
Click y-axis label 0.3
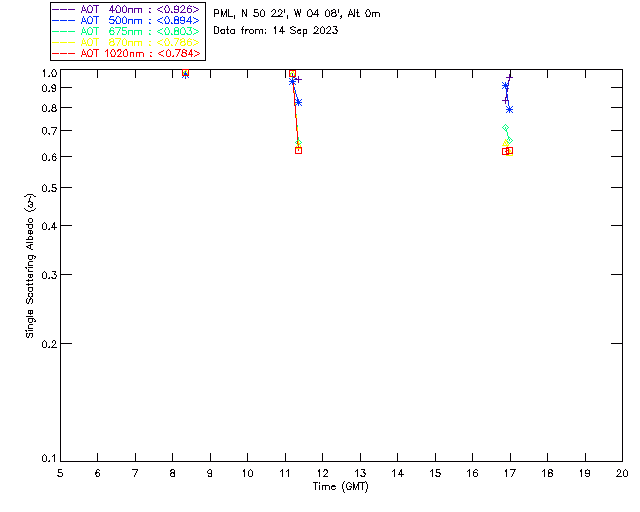(x=49, y=275)
